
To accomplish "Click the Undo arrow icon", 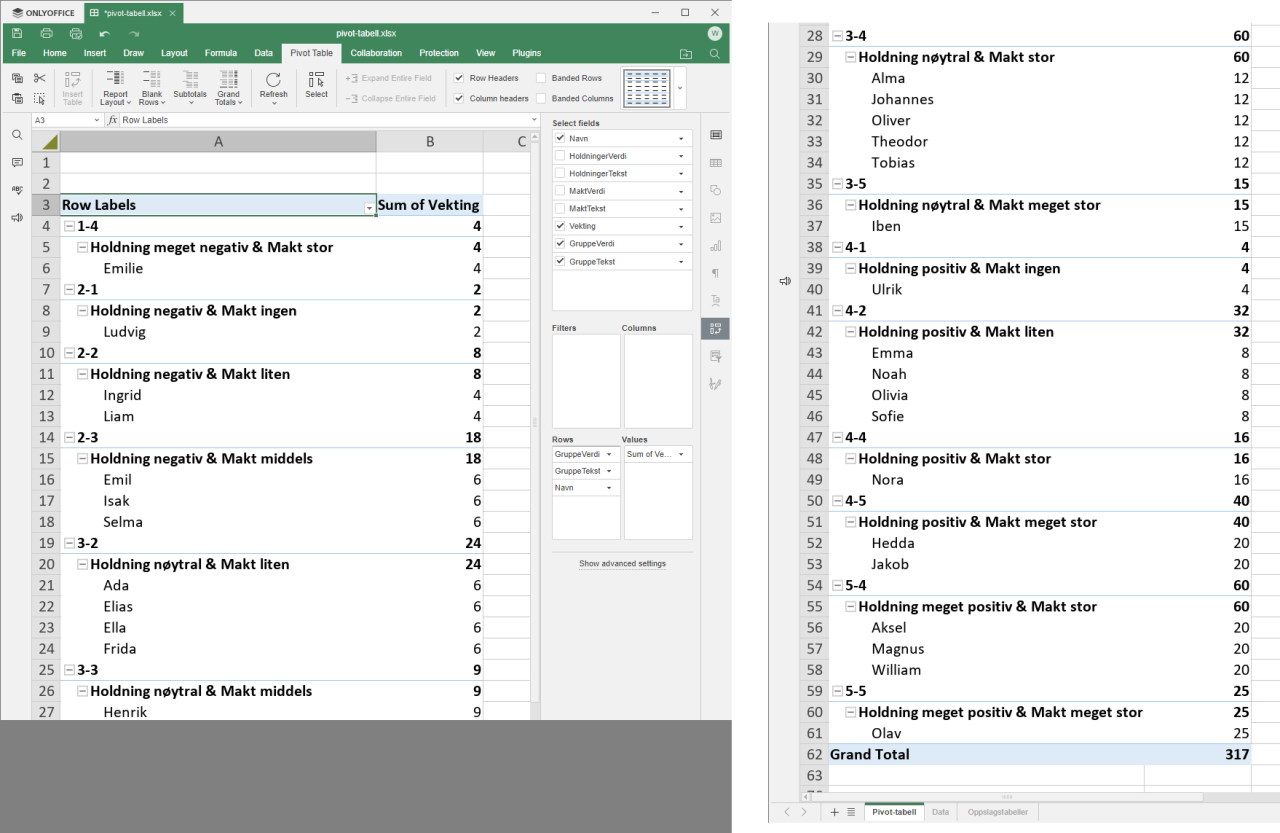I will coord(104,33).
